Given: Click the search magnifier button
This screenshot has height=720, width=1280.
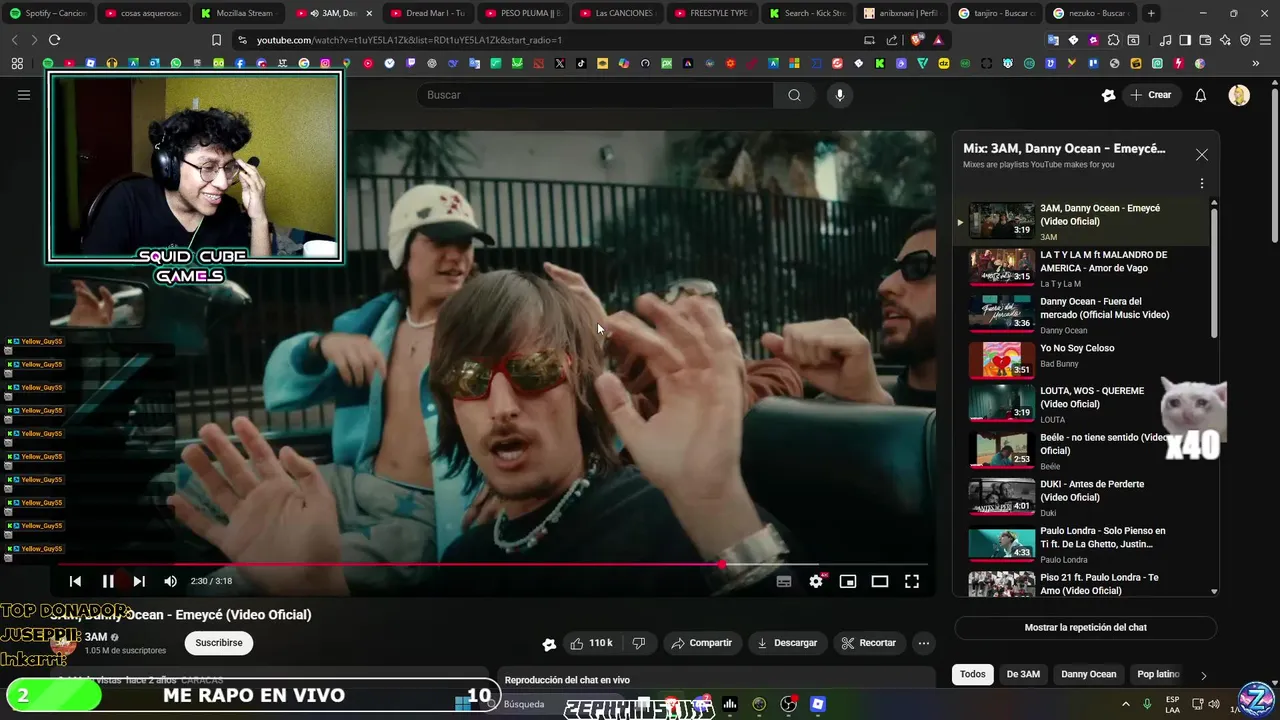Looking at the screenshot, I should [794, 95].
